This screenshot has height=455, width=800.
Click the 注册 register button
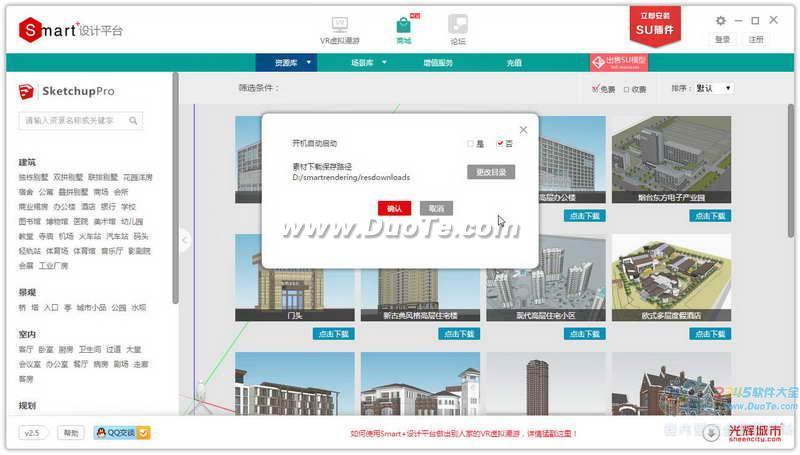tap(756, 39)
